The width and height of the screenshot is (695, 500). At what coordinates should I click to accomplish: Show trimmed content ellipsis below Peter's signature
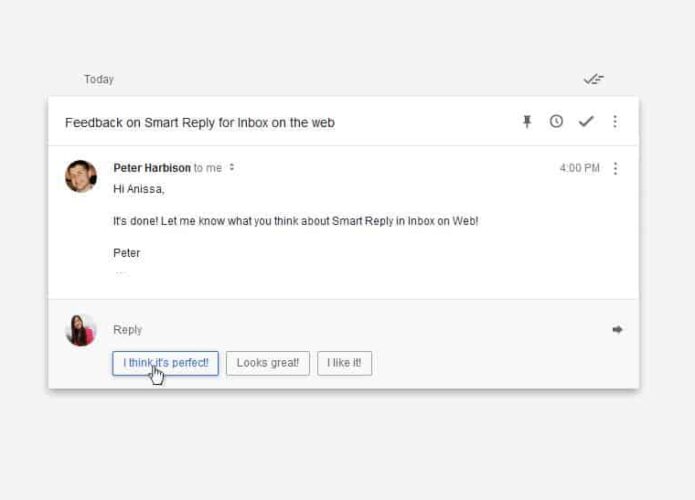click(121, 273)
